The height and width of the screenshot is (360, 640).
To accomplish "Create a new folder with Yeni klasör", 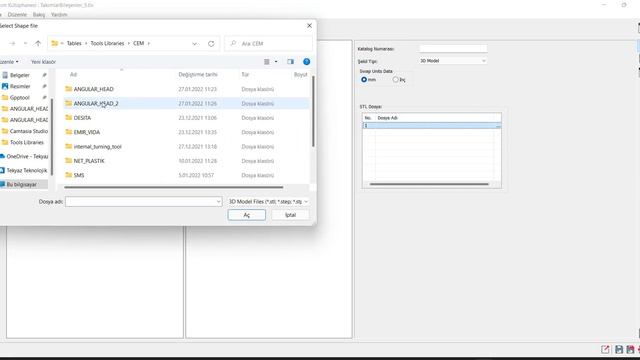I will (43, 62).
